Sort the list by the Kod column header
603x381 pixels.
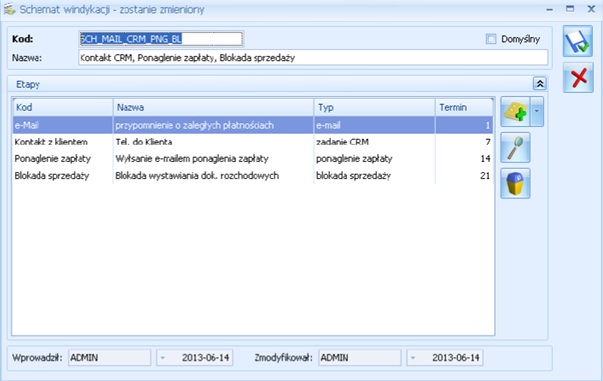pos(63,107)
